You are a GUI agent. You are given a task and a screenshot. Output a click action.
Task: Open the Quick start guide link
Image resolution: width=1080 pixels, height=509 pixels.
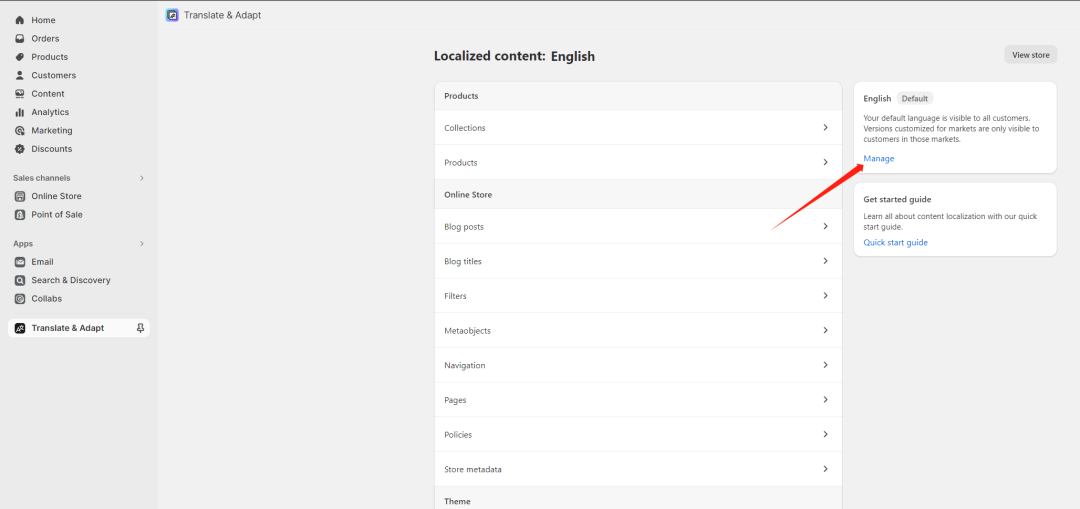[895, 242]
